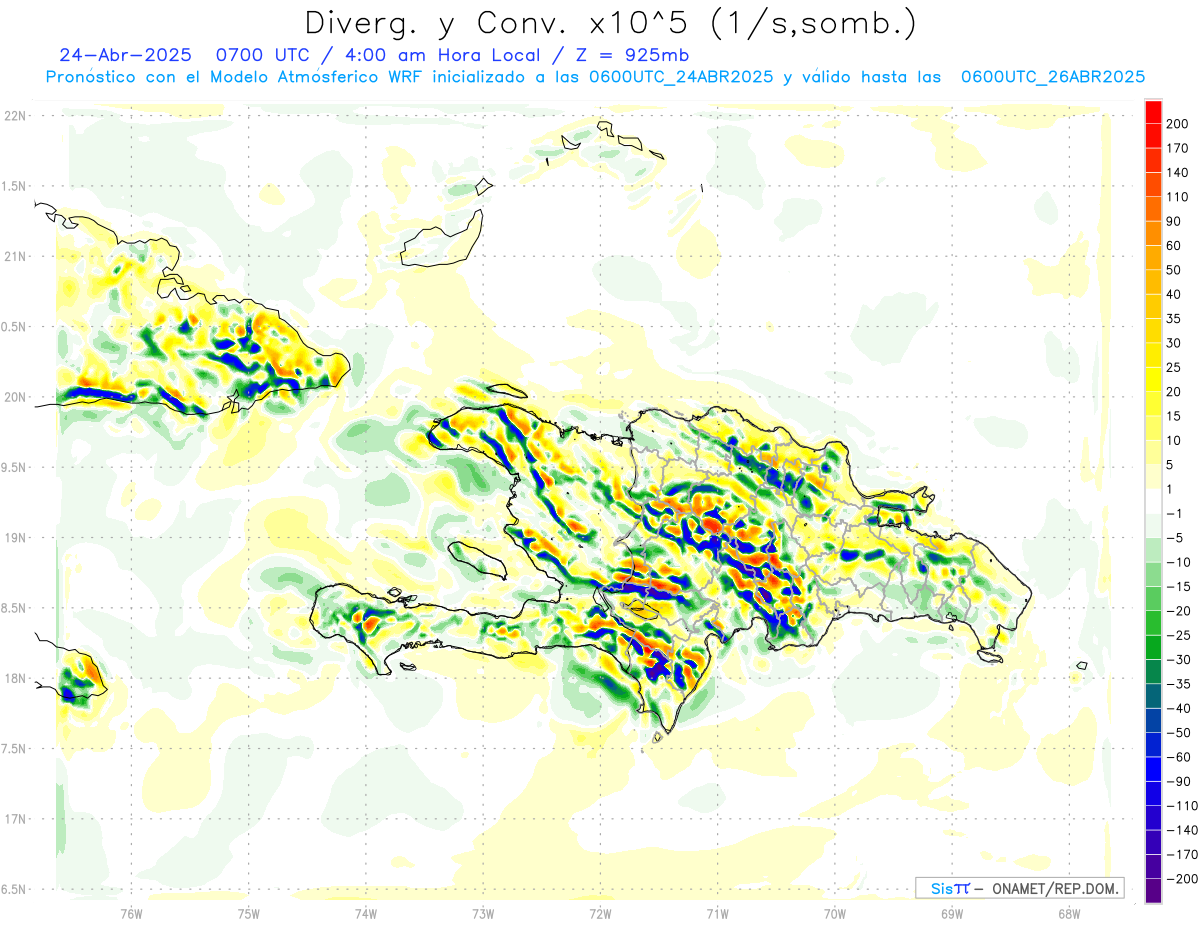The width and height of the screenshot is (1200, 927).
Task: Click the 17N latitude label
Action: pyautogui.click(x=15, y=819)
